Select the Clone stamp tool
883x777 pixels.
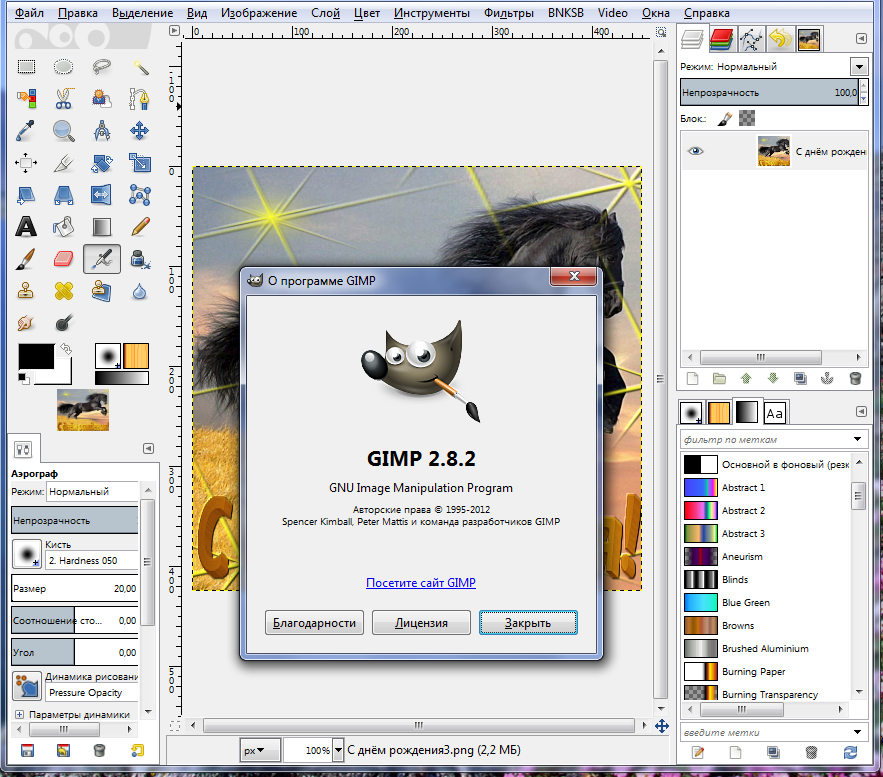click(26, 291)
